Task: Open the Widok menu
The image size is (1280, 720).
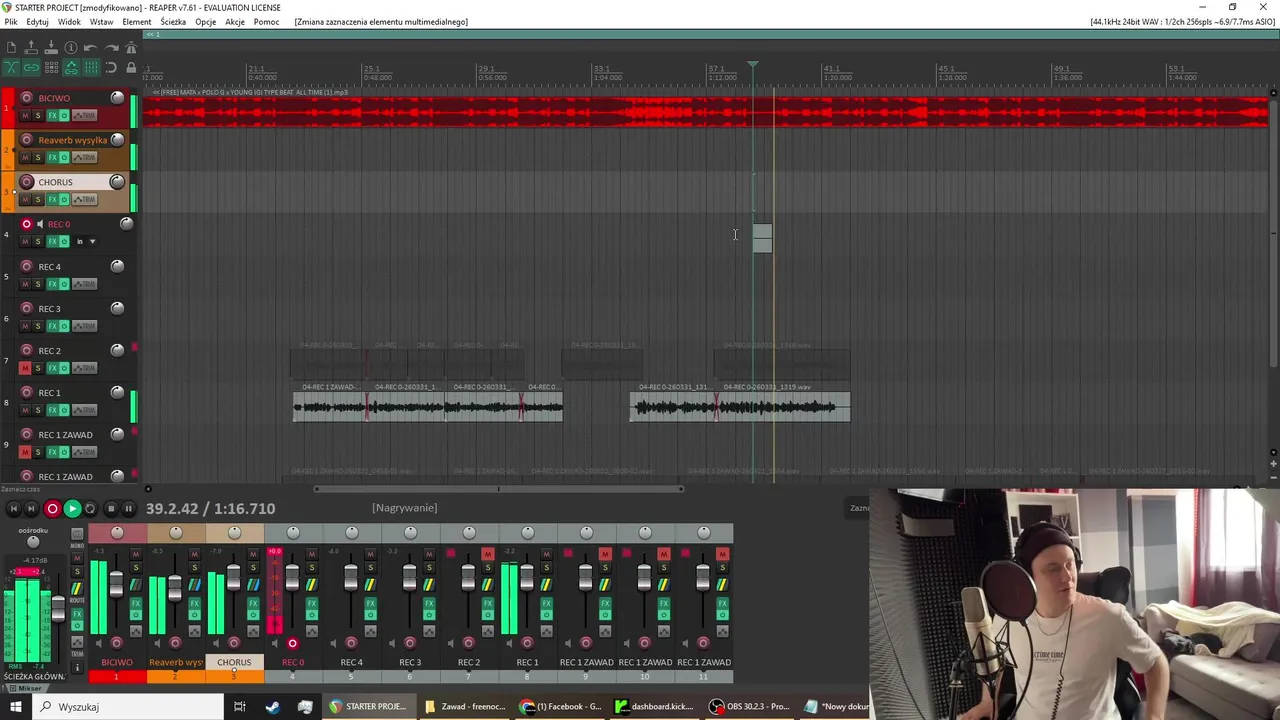Action: 69,22
